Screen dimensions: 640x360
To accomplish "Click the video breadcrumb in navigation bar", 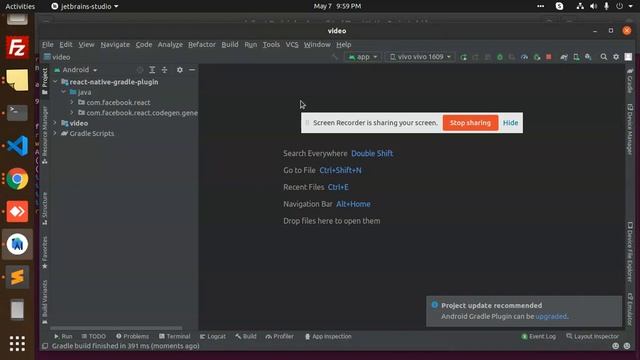I will click(57, 57).
